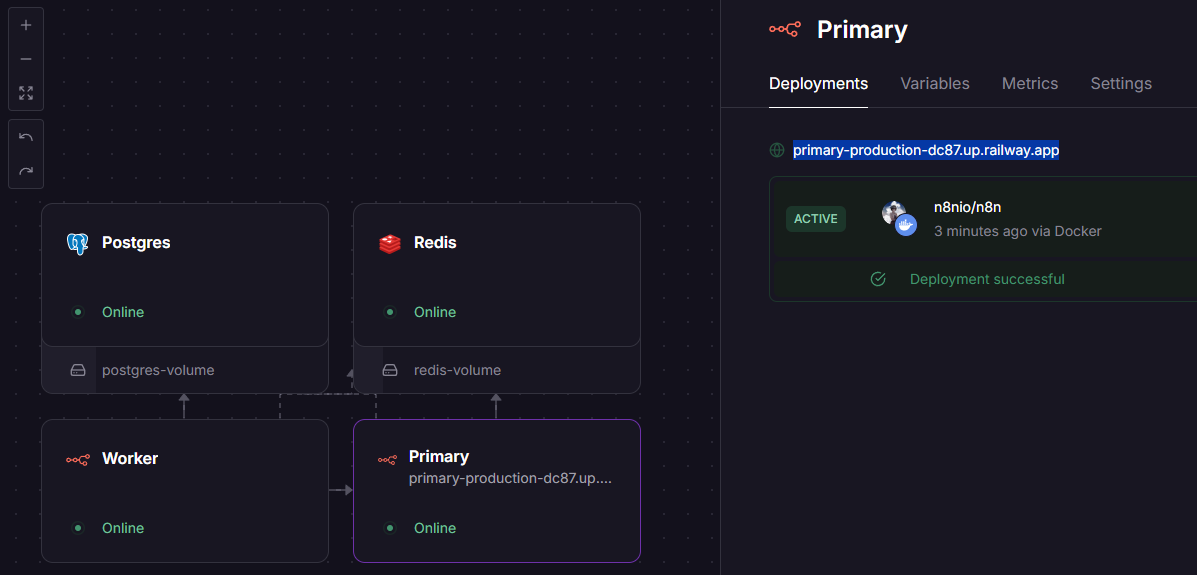The image size is (1197, 575).
Task: Open the postgres-volume entry
Action: coord(185,370)
